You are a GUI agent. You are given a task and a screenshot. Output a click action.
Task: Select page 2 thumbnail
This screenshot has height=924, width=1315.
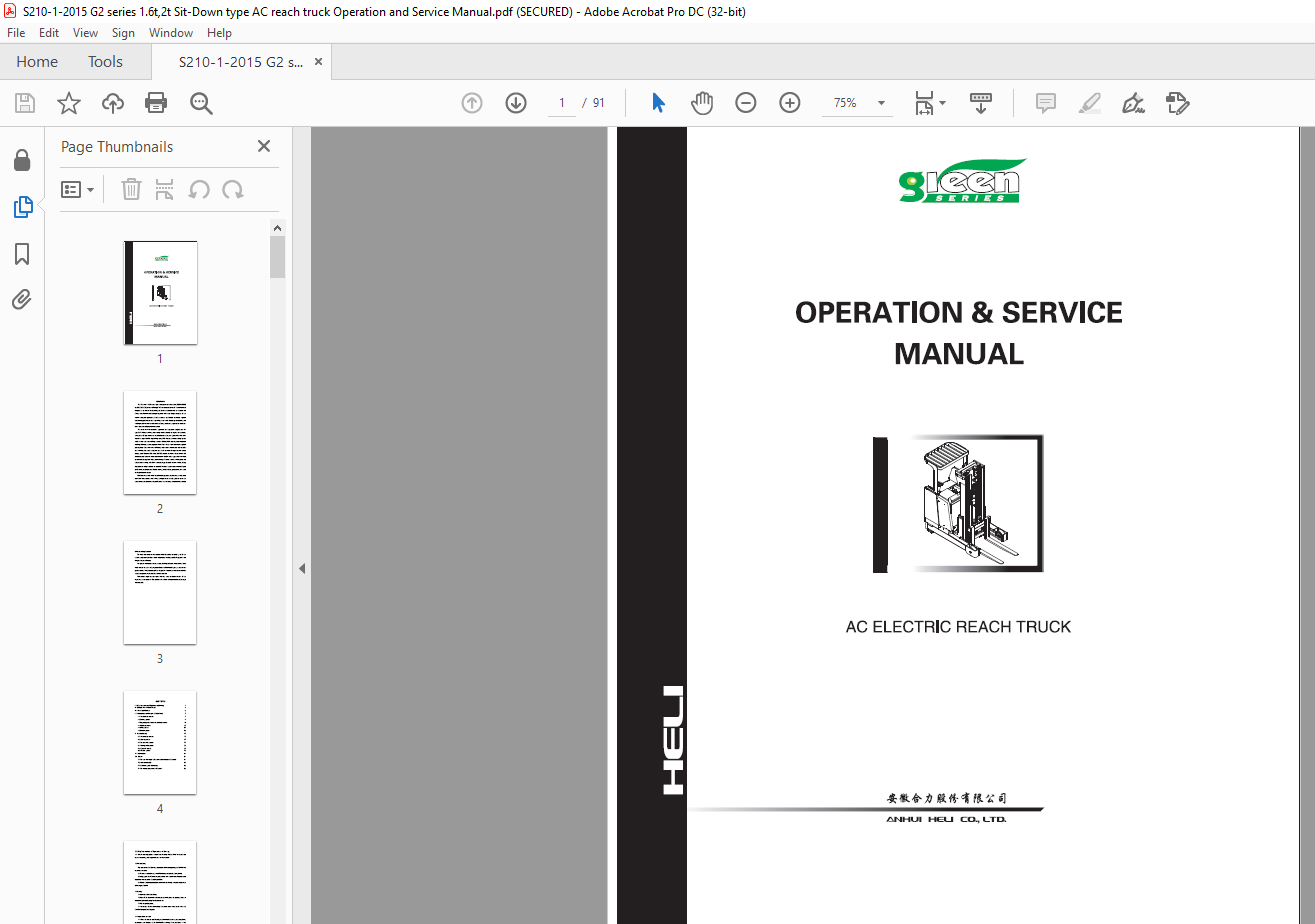160,443
